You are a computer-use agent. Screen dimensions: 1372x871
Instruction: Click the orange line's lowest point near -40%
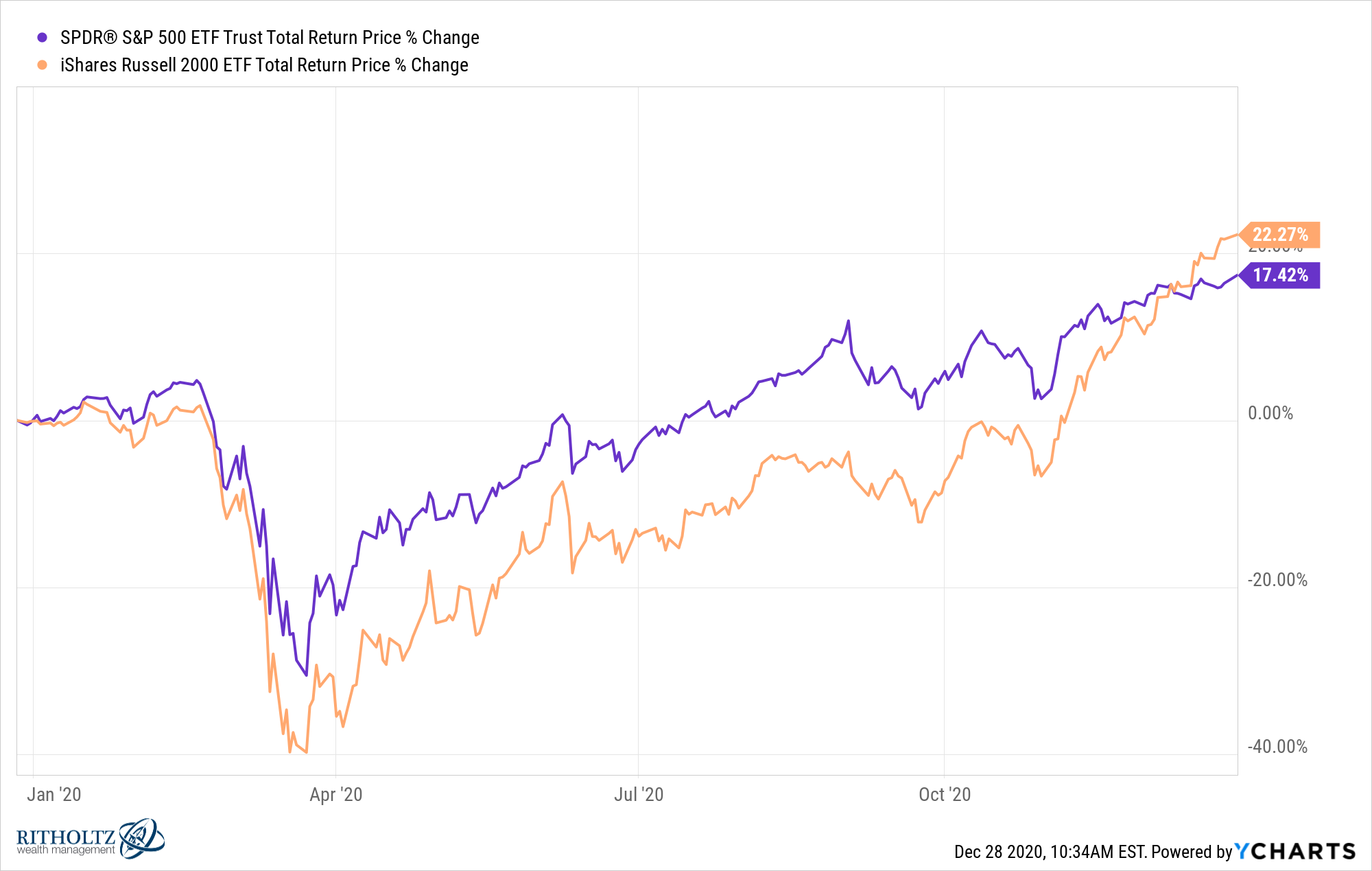click(x=306, y=752)
